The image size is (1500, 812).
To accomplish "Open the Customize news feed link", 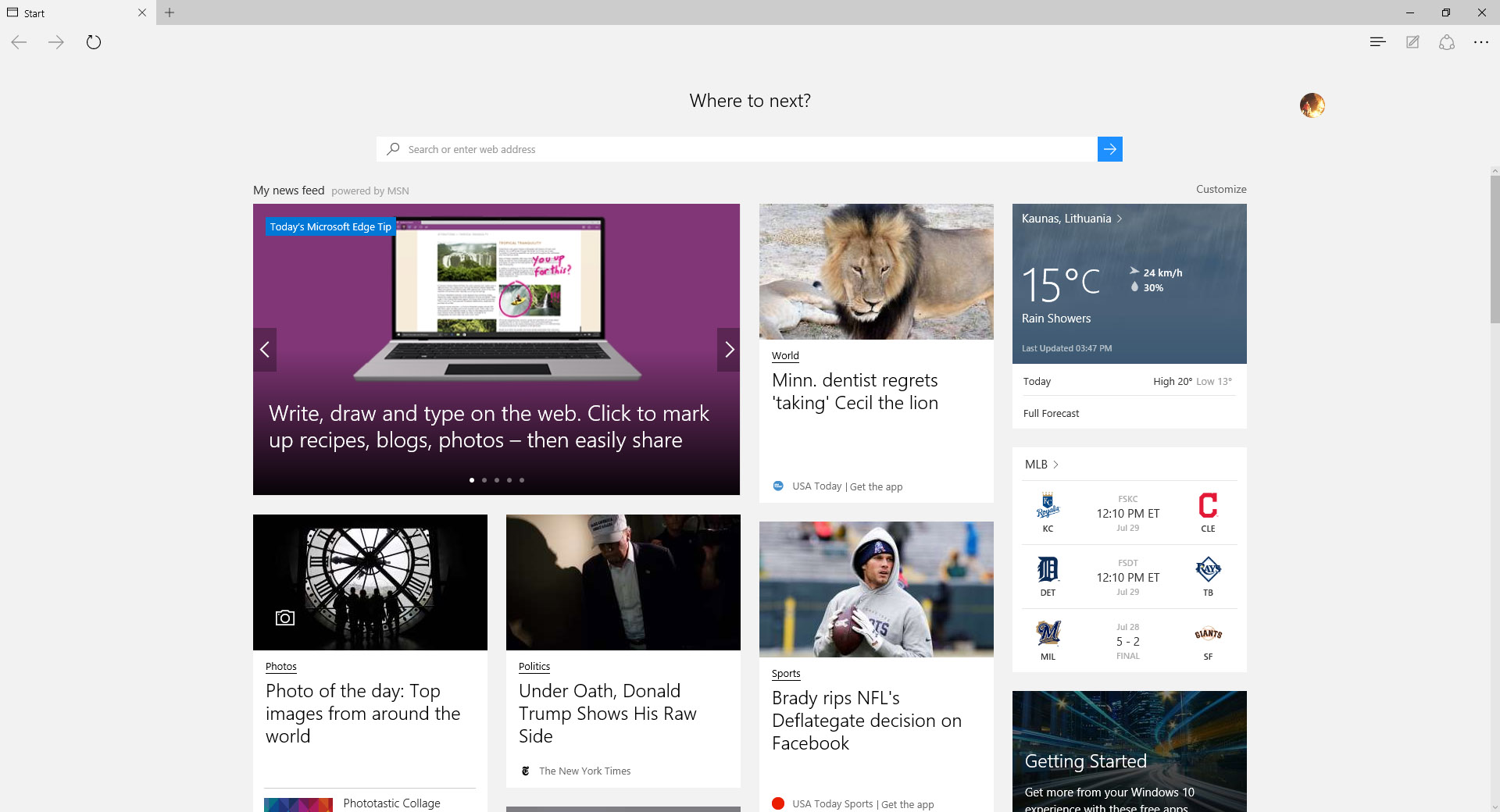I will pos(1220,189).
